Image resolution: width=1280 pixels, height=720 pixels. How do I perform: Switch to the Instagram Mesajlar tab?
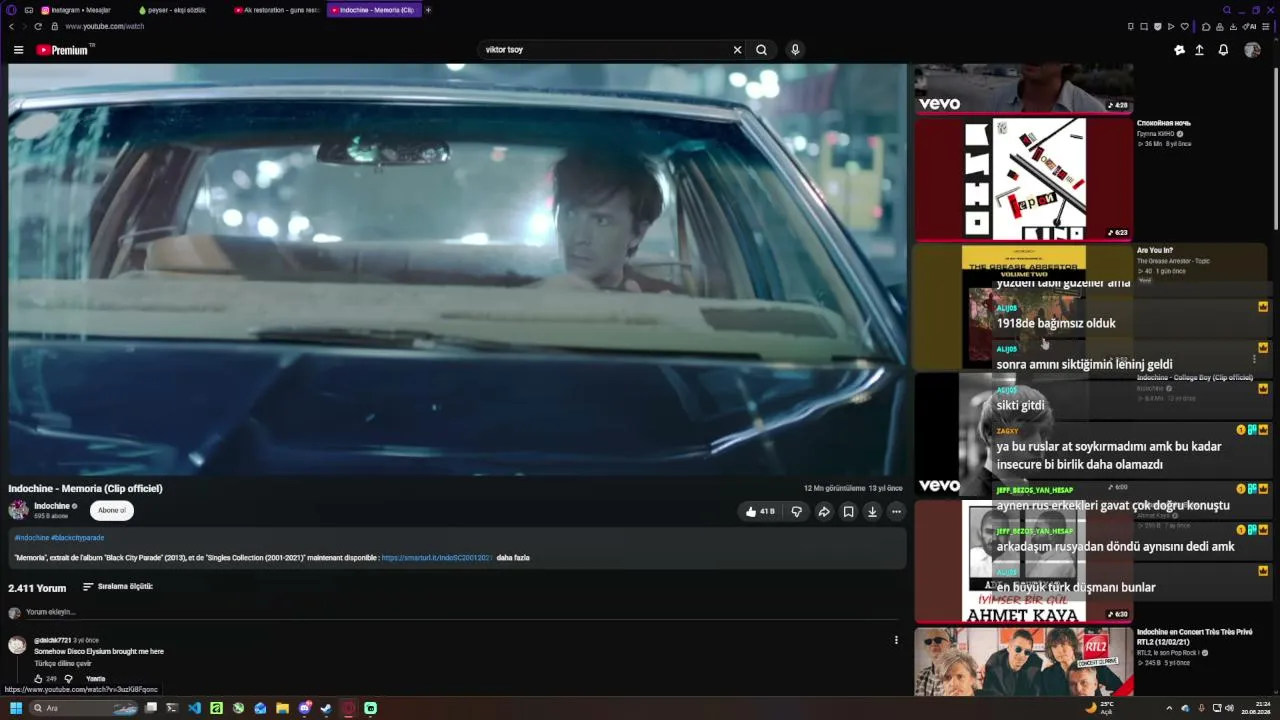pos(76,10)
